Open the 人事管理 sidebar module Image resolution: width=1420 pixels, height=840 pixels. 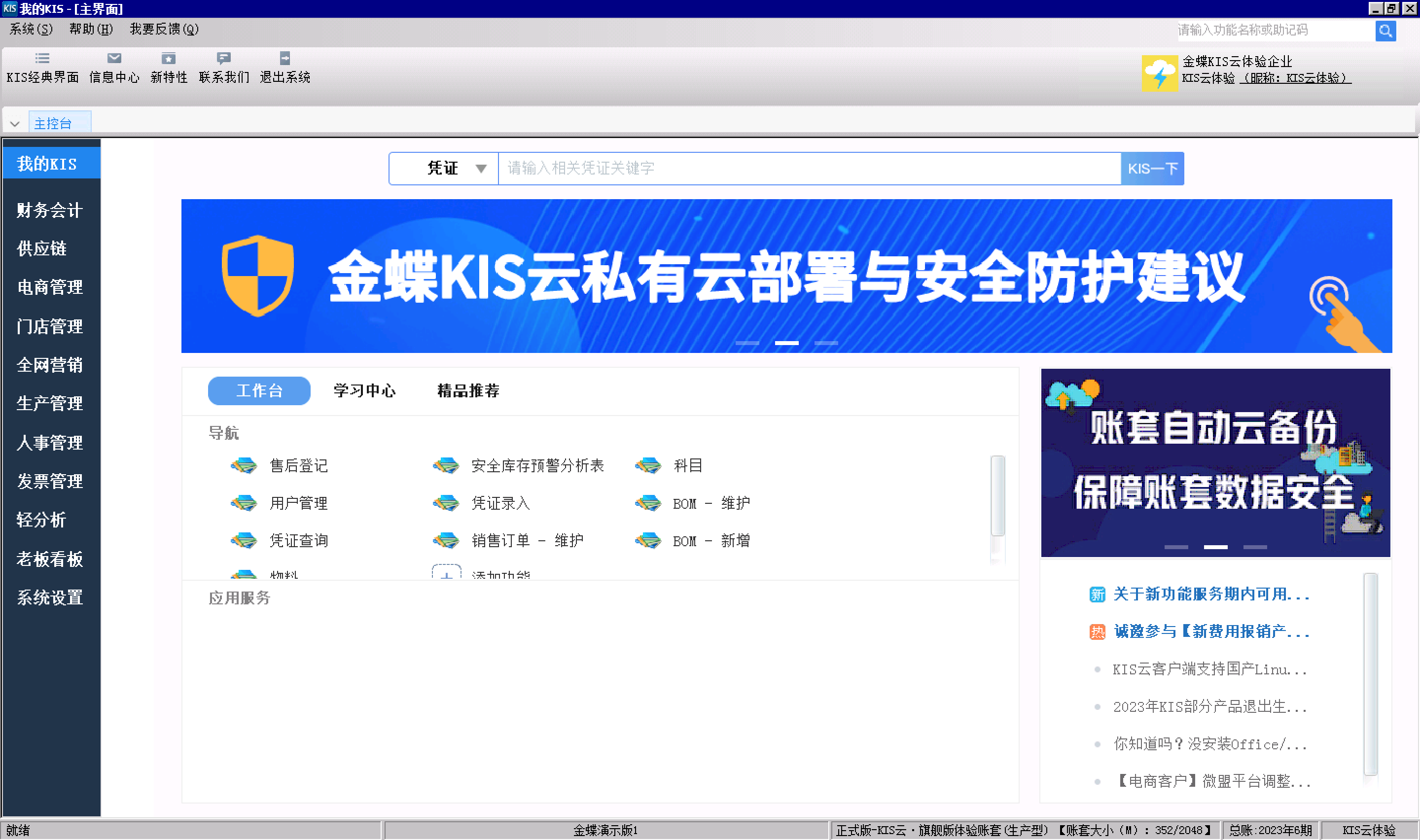click(x=50, y=442)
